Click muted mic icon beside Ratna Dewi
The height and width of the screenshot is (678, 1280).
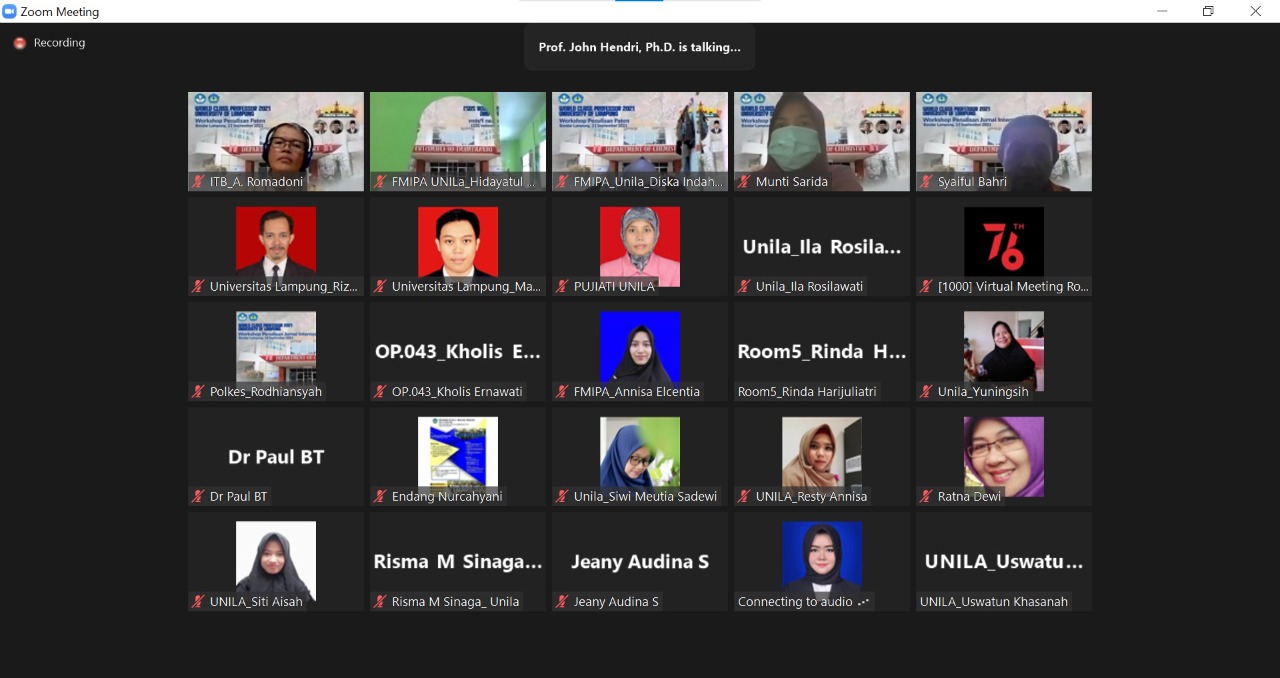[x=926, y=497]
